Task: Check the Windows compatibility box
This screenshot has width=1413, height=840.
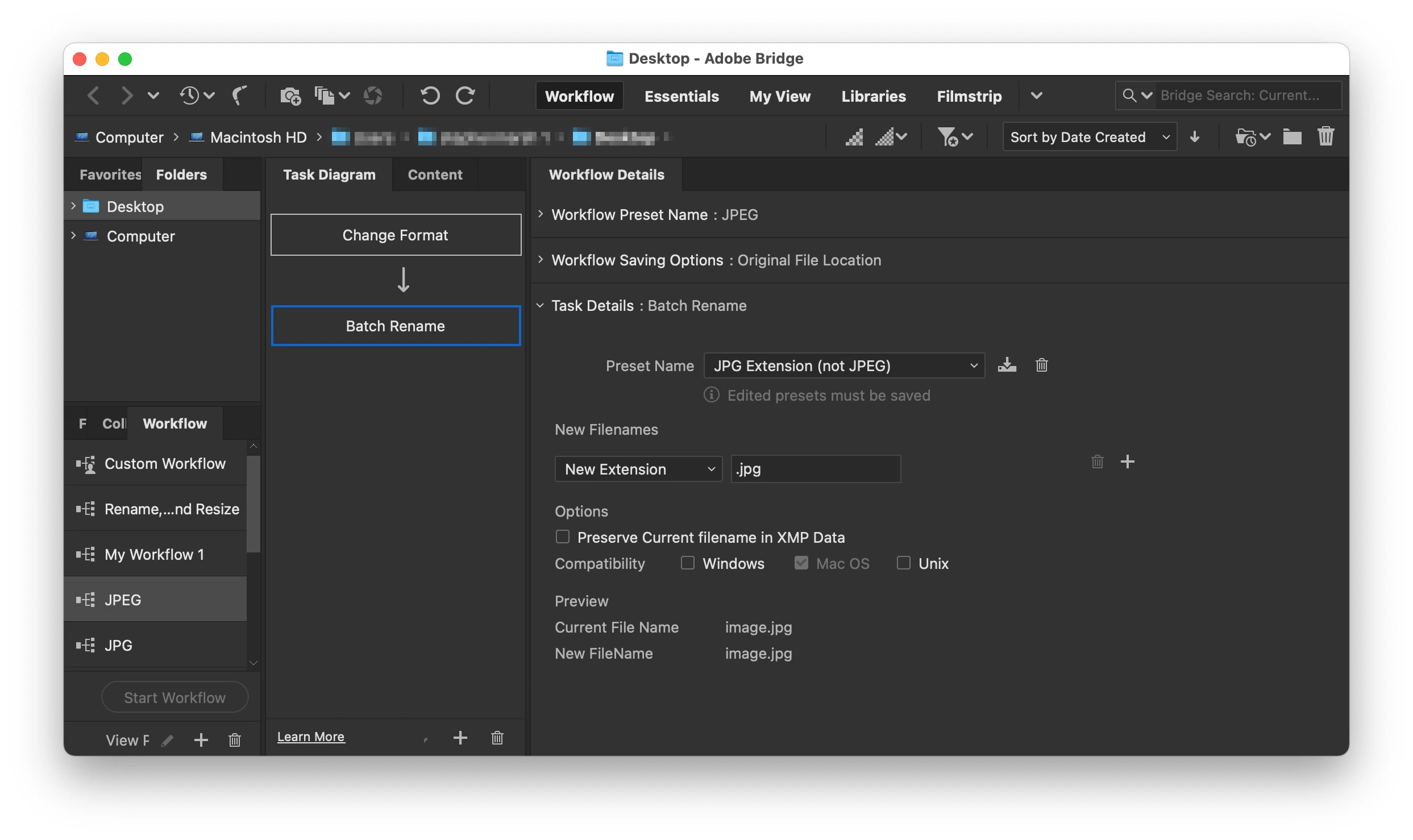Action: (x=688, y=563)
